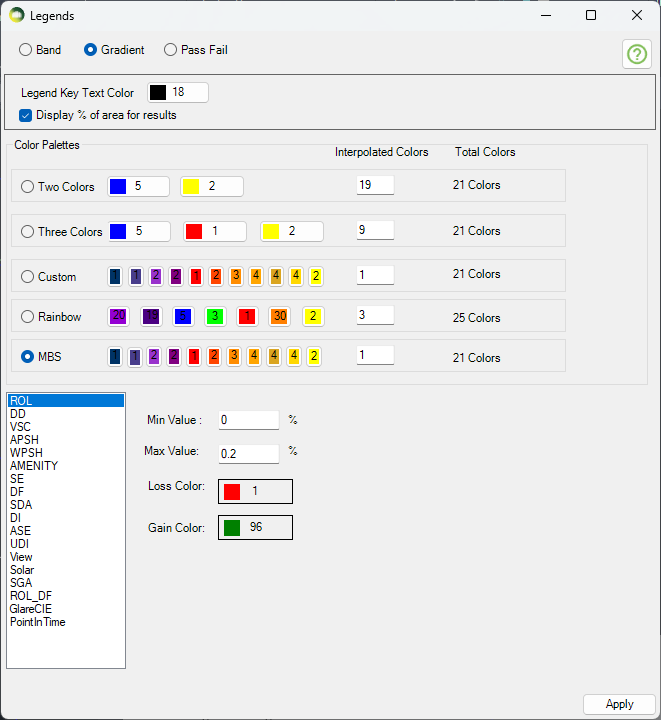The image size is (661, 720).
Task: Apply the legend settings
Action: click(619, 704)
